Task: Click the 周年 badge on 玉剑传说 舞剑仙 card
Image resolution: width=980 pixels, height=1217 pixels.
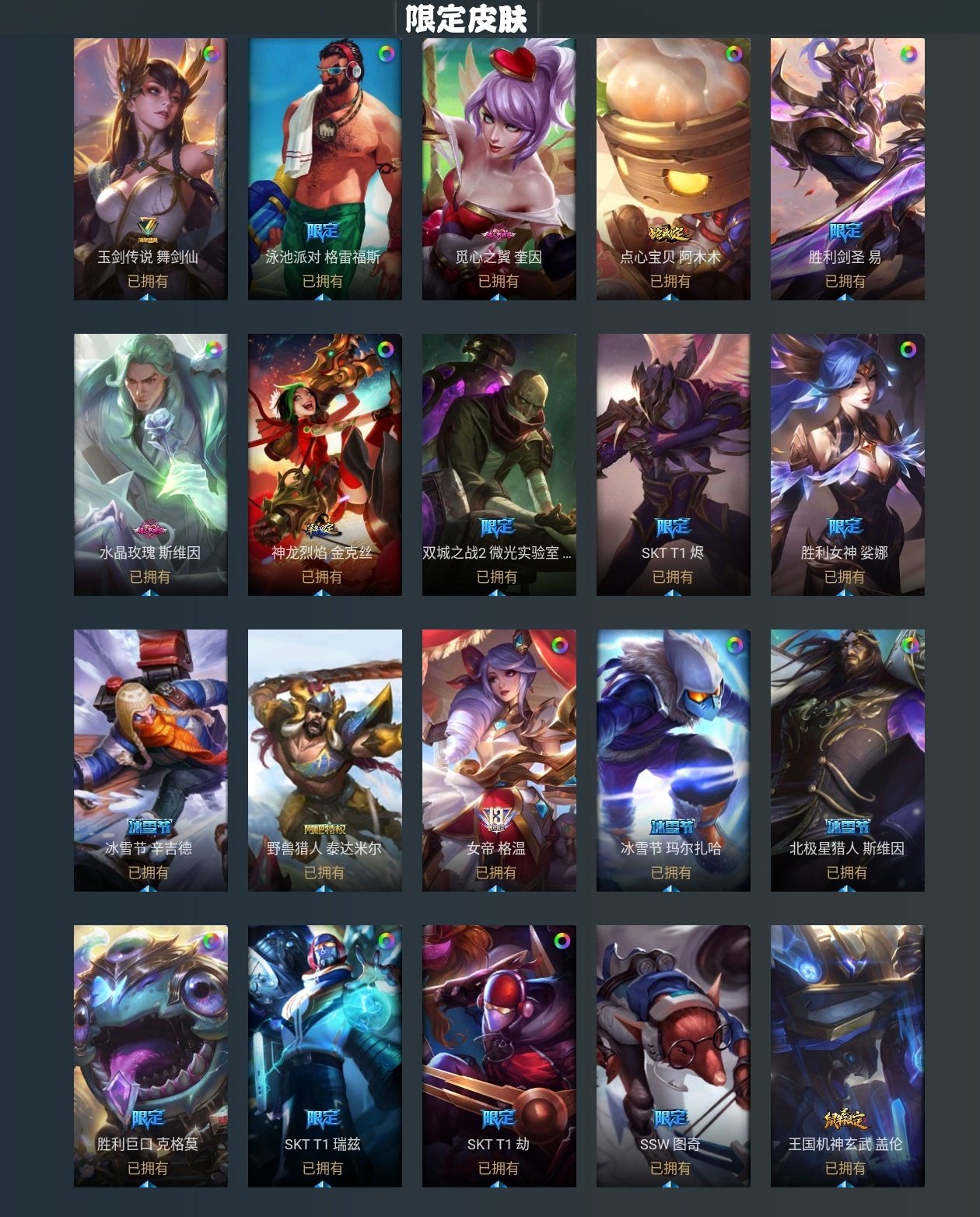Action: [x=148, y=230]
